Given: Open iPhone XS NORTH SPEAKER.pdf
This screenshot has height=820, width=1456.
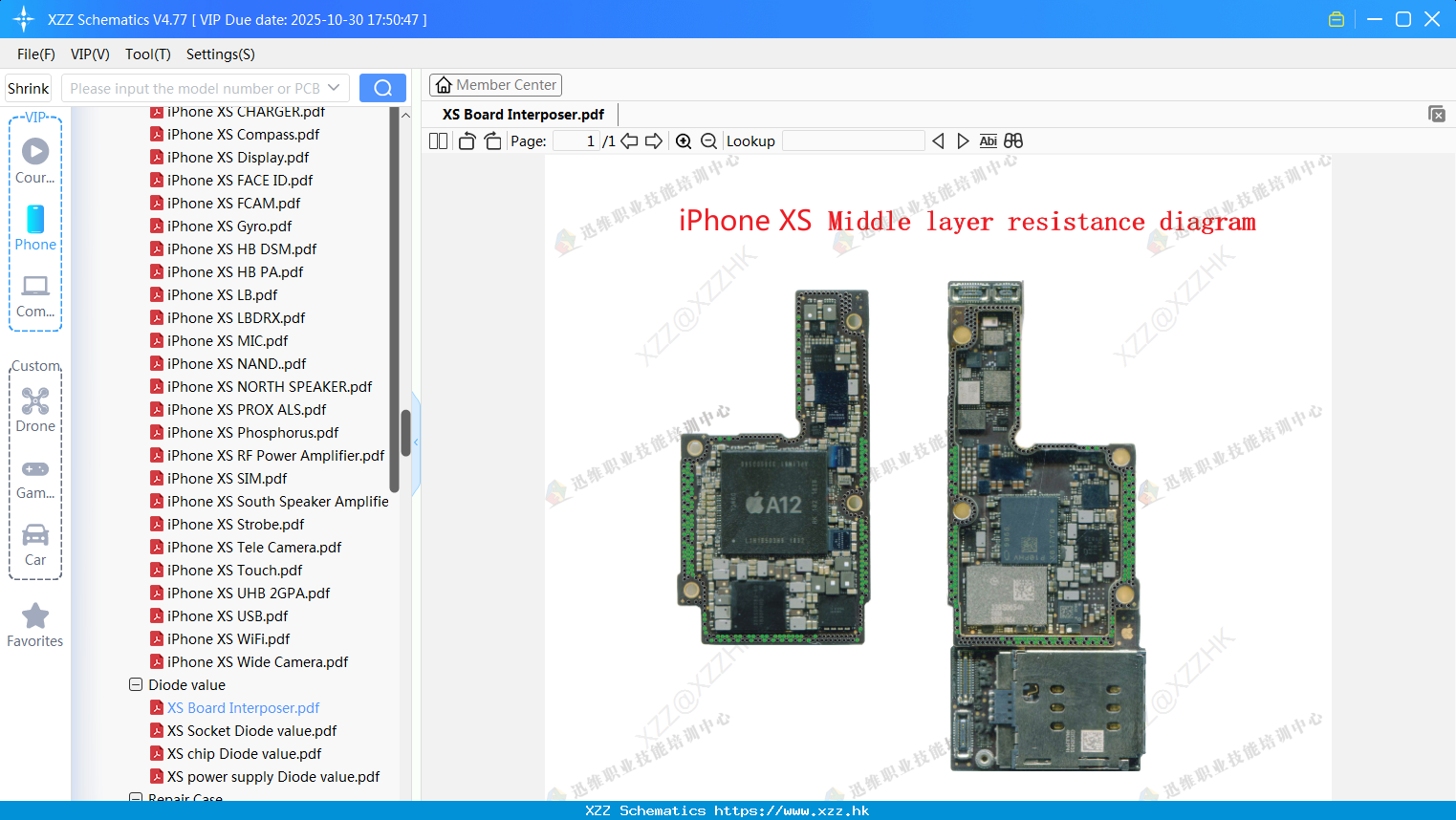Looking at the screenshot, I should (x=270, y=387).
